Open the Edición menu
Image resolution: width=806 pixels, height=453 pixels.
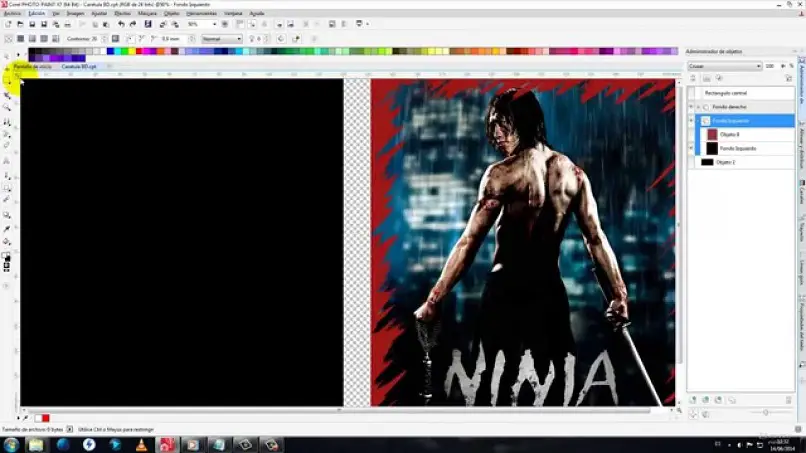[36, 13]
